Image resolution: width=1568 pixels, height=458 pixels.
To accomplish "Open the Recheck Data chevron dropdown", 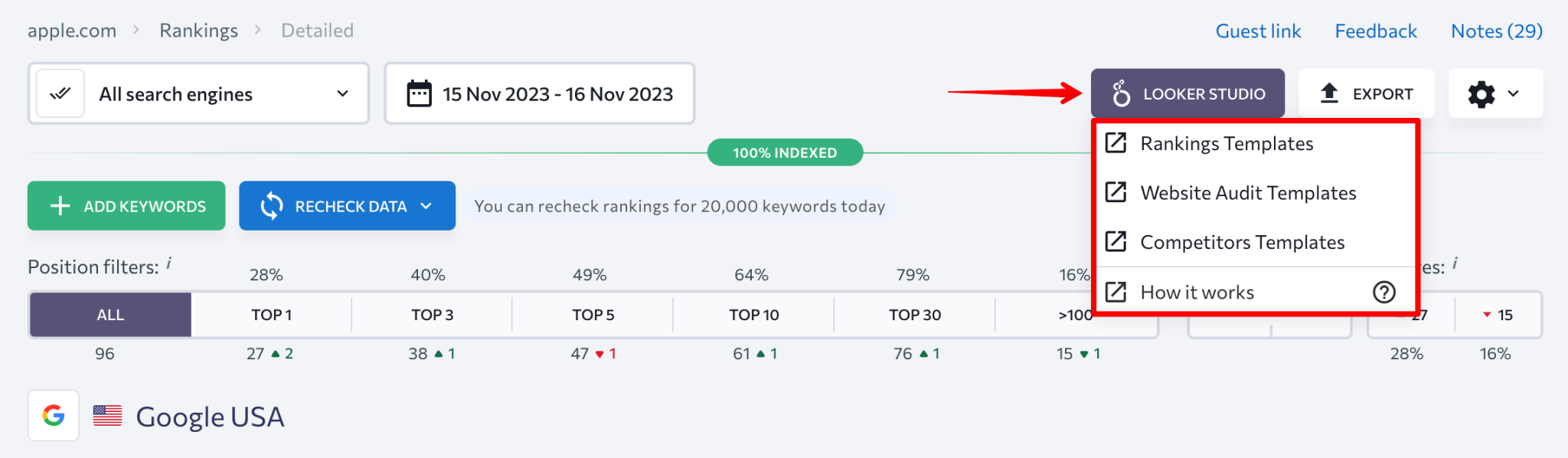I will click(x=426, y=205).
